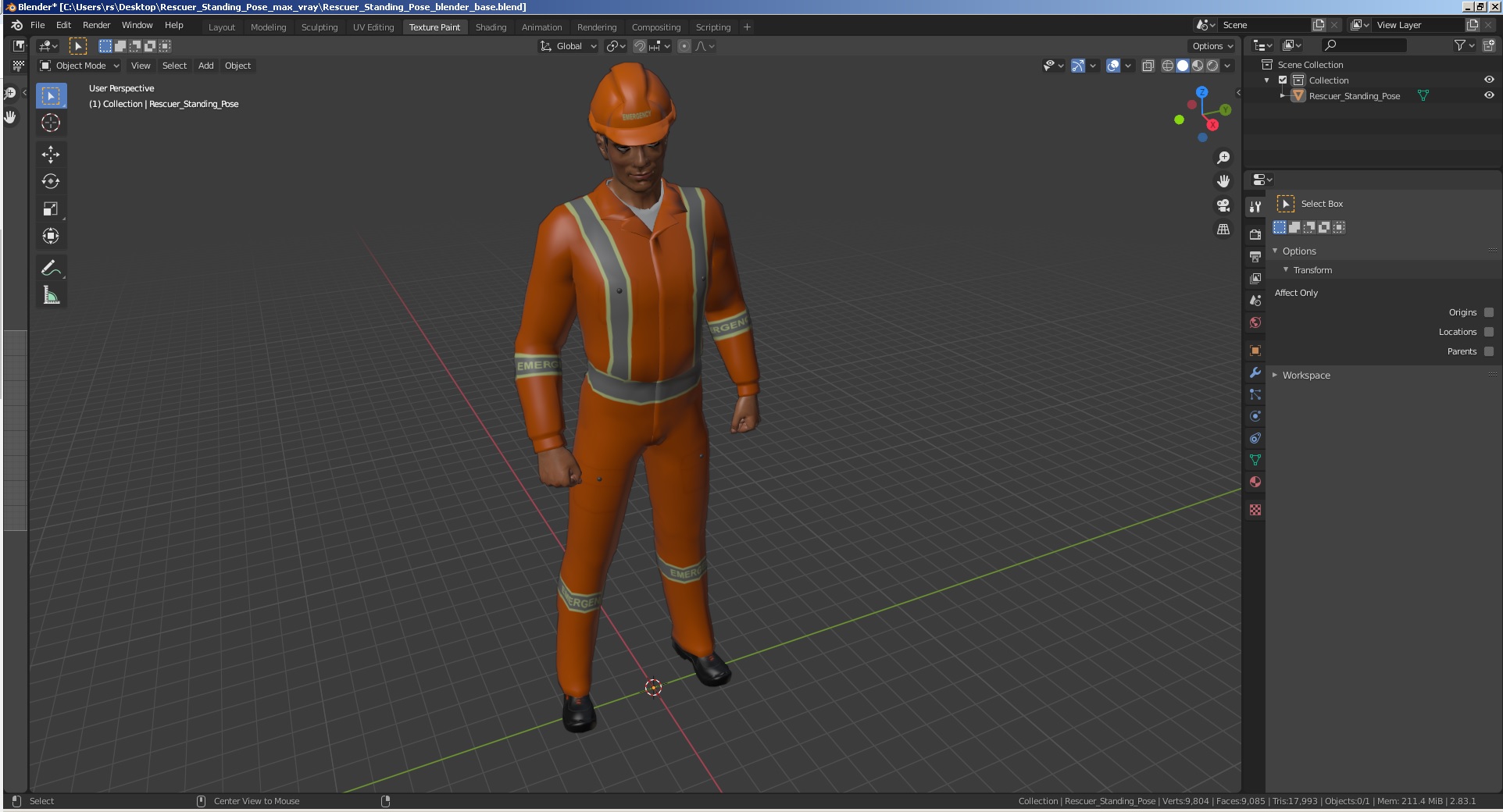Open the Object Mode dropdown
This screenshot has width=1503, height=812.
pos(80,66)
